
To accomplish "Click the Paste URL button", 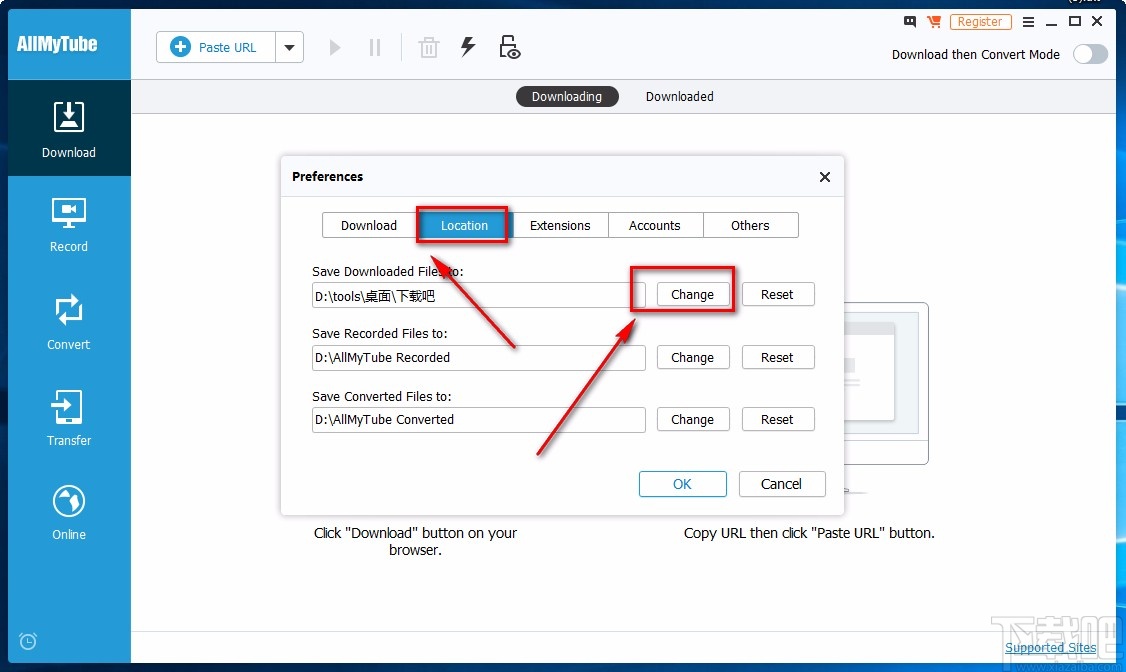I will [x=215, y=47].
